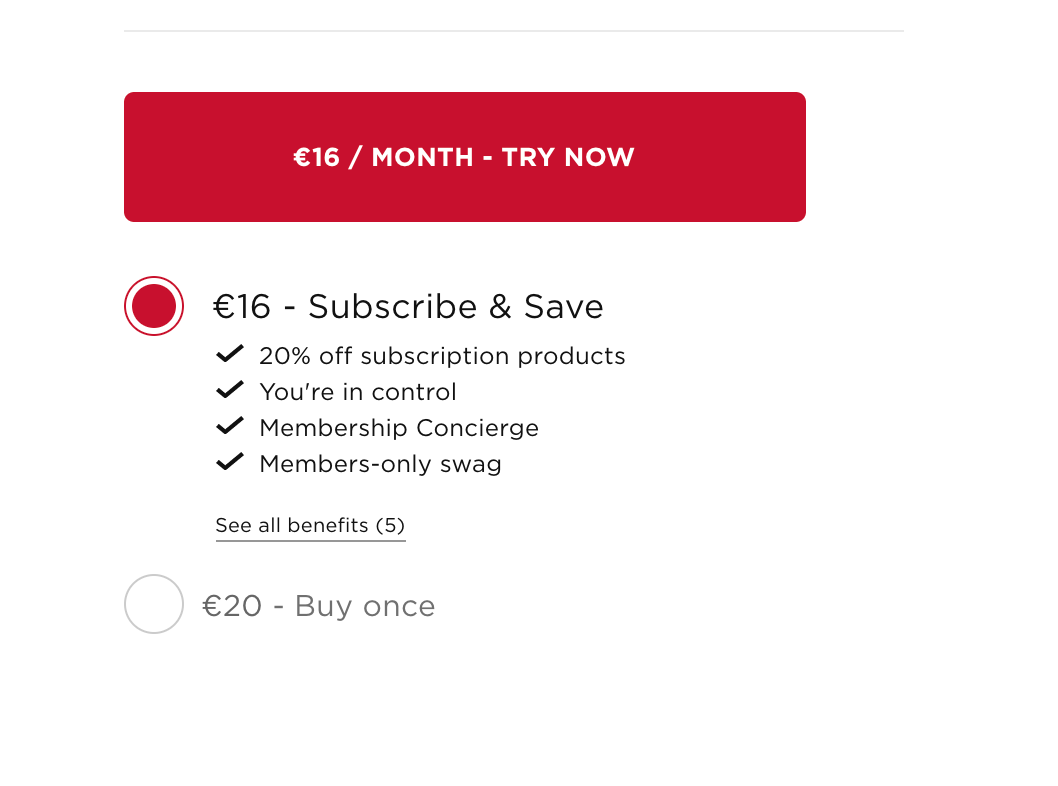Image resolution: width=1058 pixels, height=786 pixels.
Task: Click the '20% off subscription products' benefit text
Action: click(442, 356)
